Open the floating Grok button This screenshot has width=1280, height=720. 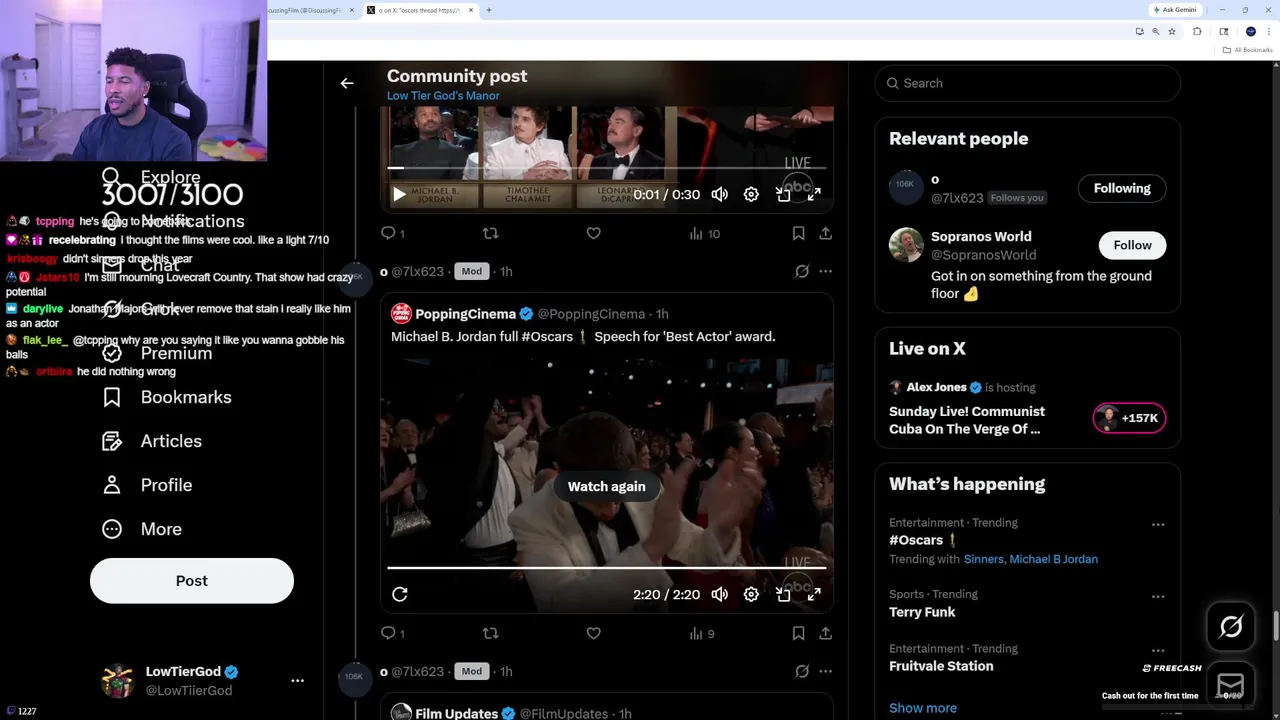click(1231, 627)
